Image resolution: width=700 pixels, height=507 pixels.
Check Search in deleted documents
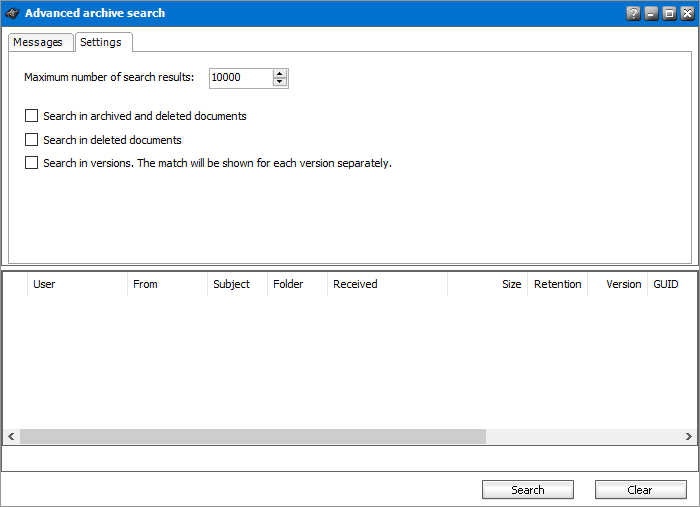[32, 140]
